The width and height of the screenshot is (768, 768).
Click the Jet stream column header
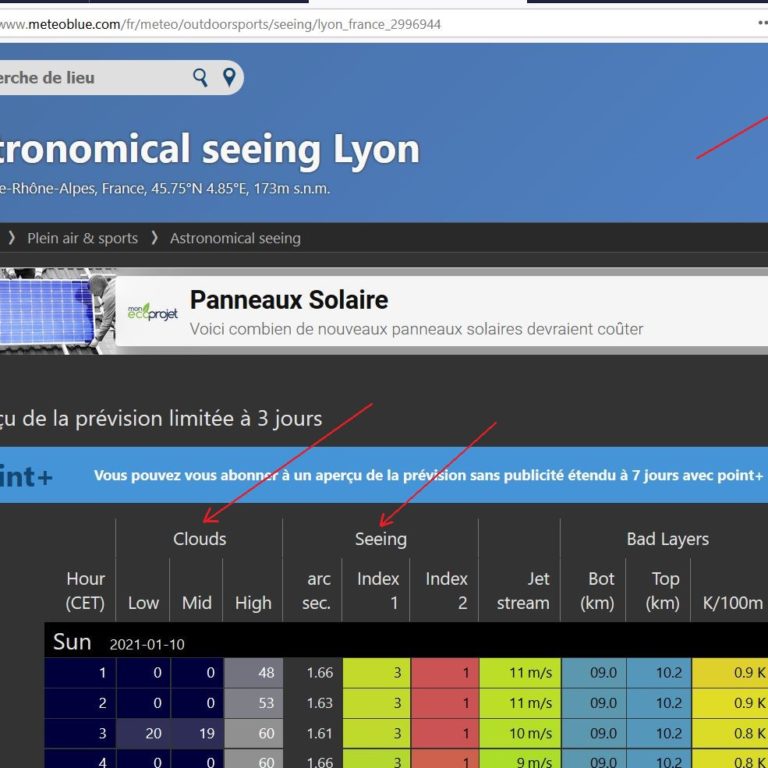click(523, 590)
